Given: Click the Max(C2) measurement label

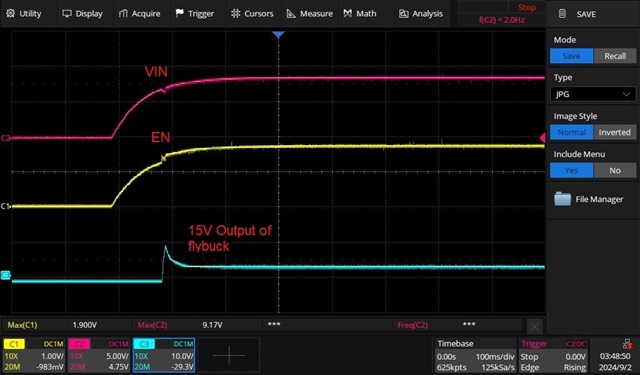Looking at the screenshot, I should [152, 325].
